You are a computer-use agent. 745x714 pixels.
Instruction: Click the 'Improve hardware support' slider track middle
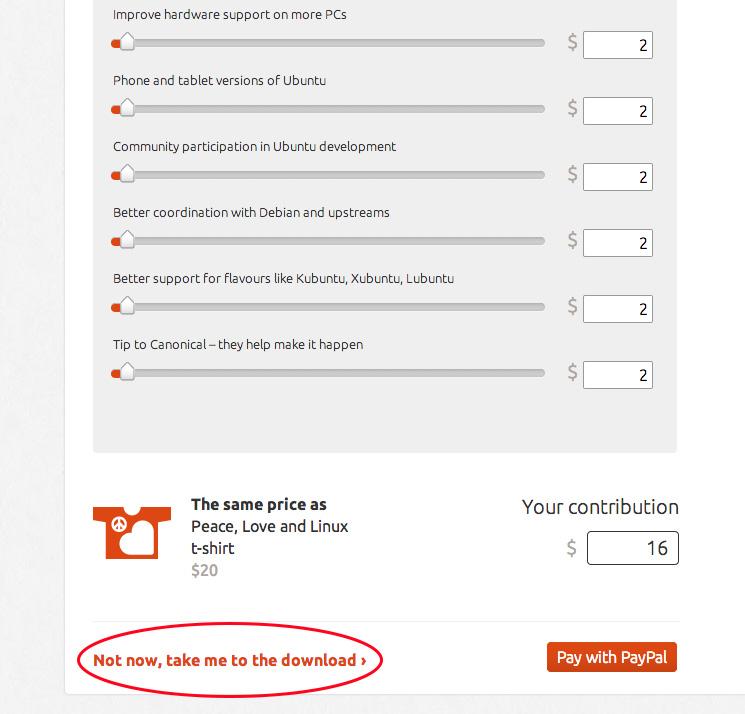pyautogui.click(x=329, y=43)
